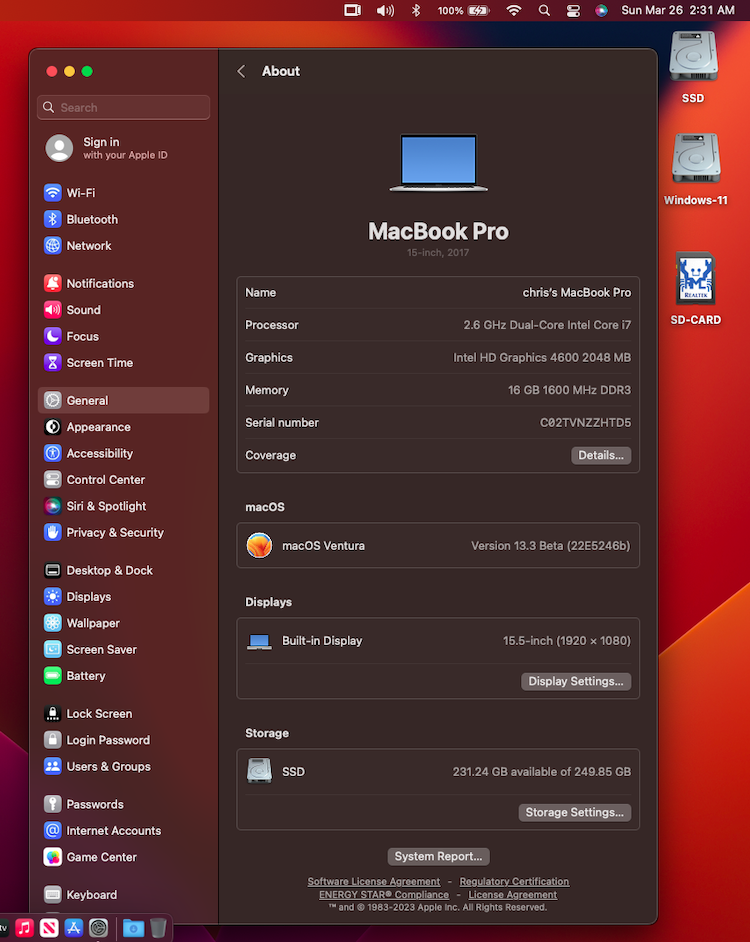Image resolution: width=750 pixels, height=942 pixels.
Task: Open Downloads folder in the Dock
Action: (133, 928)
